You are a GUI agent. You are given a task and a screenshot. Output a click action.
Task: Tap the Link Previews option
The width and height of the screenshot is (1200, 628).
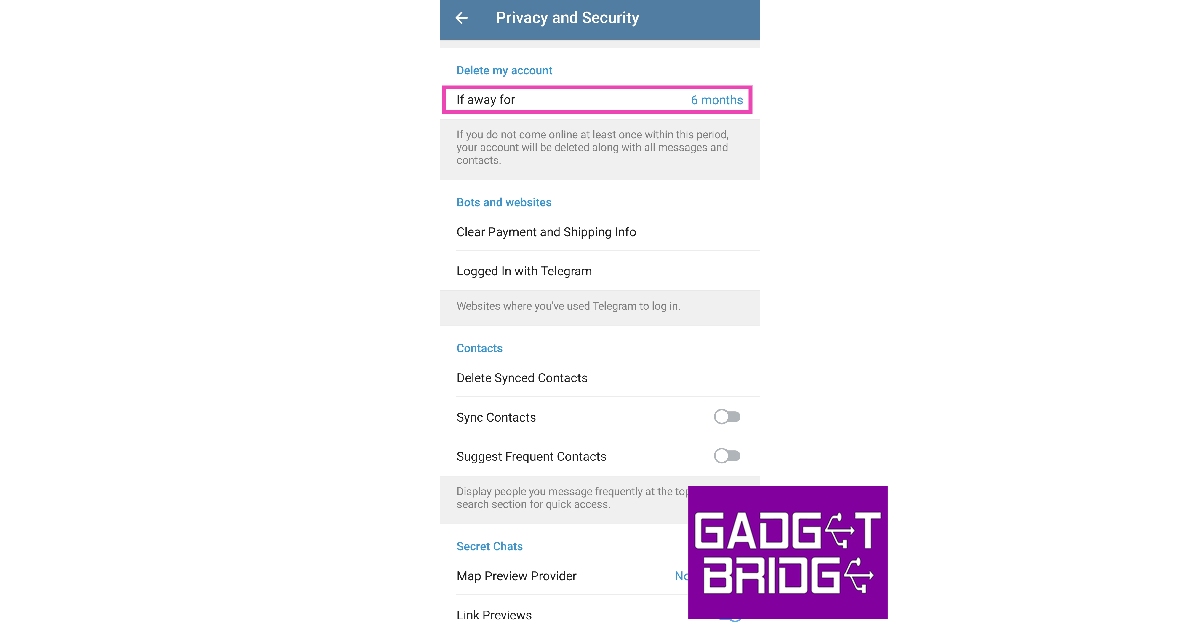[x=494, y=615]
